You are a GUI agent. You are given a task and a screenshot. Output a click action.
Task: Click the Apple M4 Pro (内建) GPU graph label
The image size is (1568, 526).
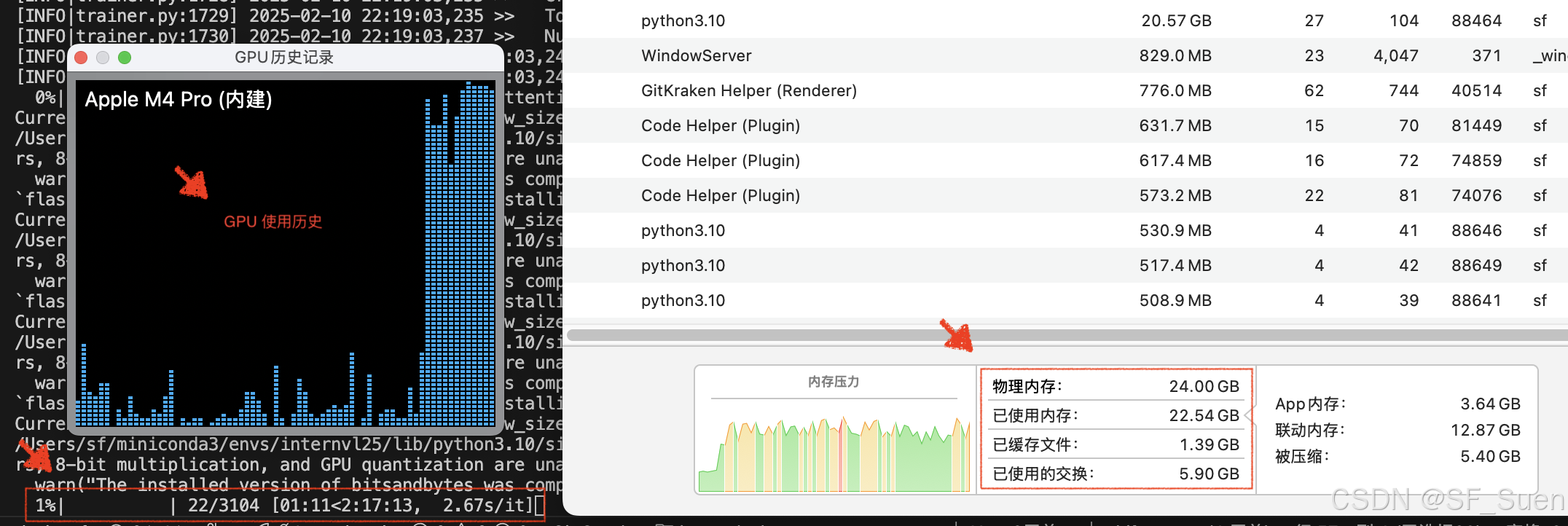pos(179,99)
